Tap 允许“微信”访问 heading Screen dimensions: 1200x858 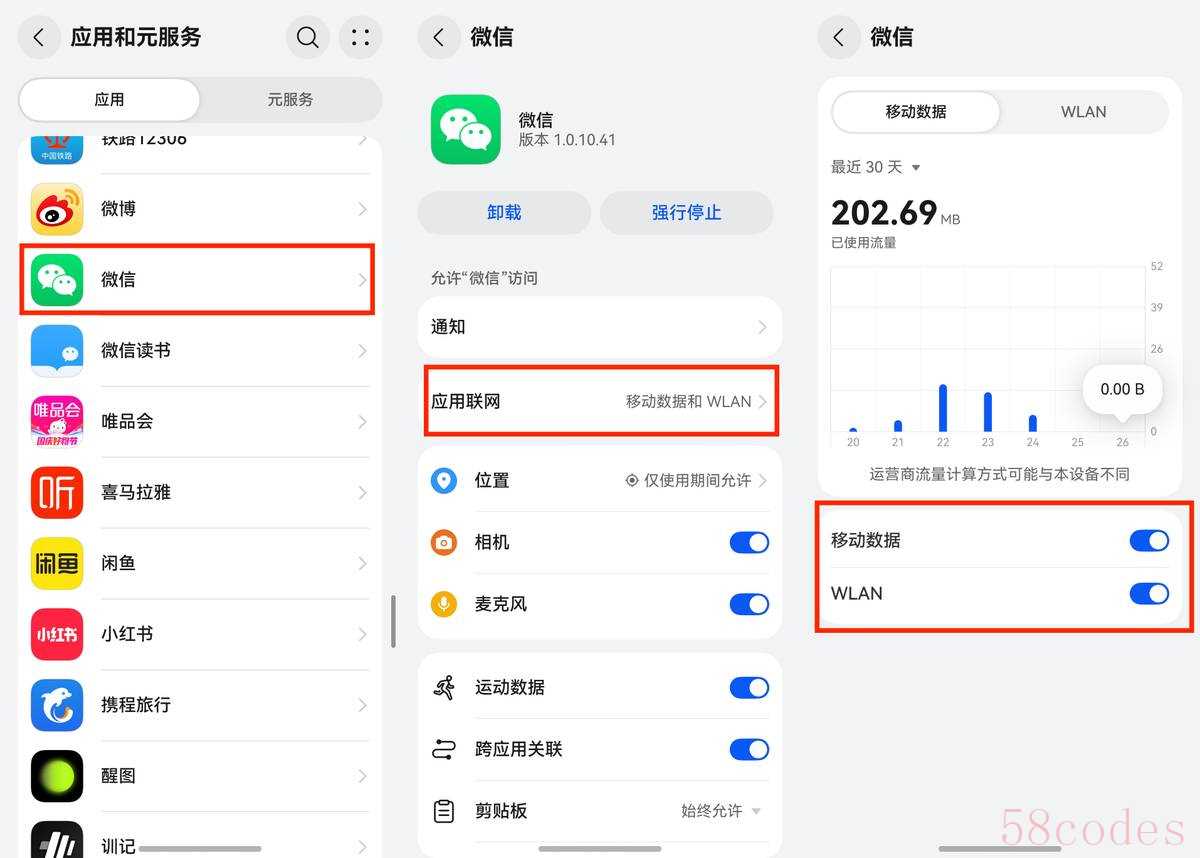tap(484, 278)
